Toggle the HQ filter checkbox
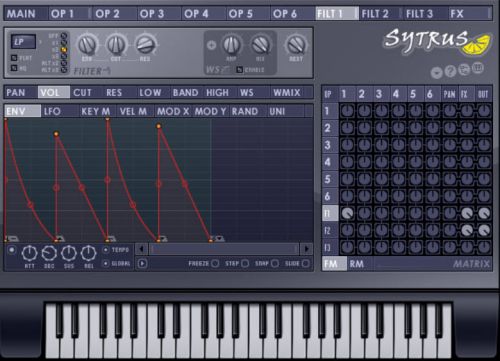Screen dimensions: 500x361 tap(14, 68)
